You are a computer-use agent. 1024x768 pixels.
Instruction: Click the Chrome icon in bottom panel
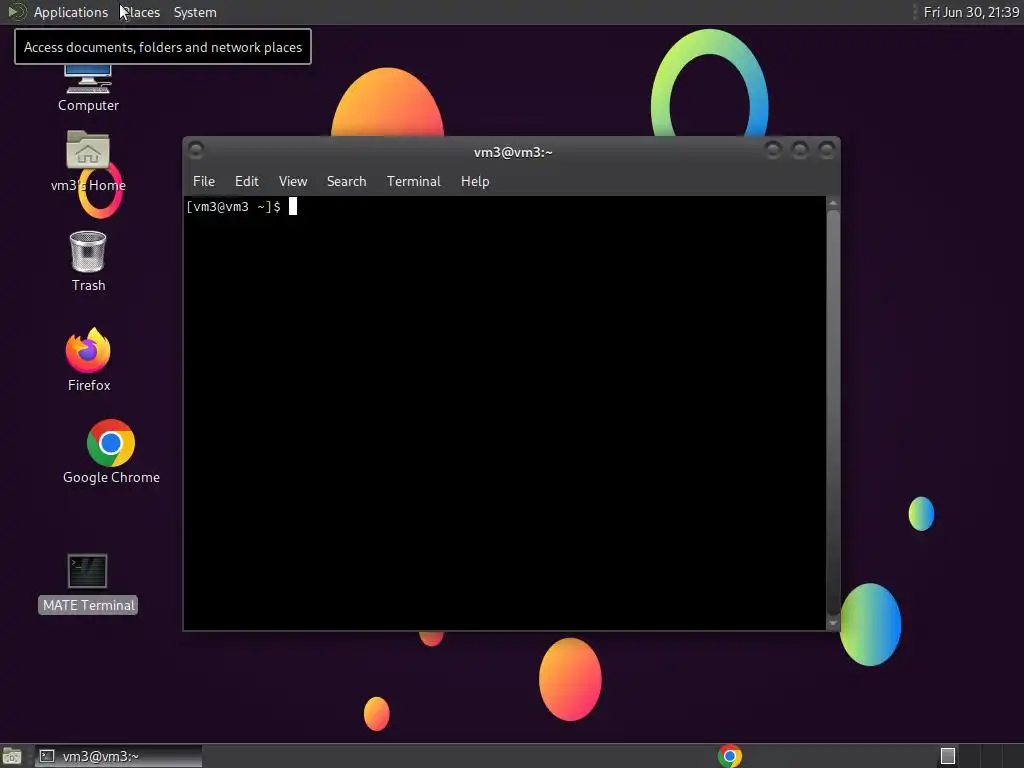[x=729, y=756]
